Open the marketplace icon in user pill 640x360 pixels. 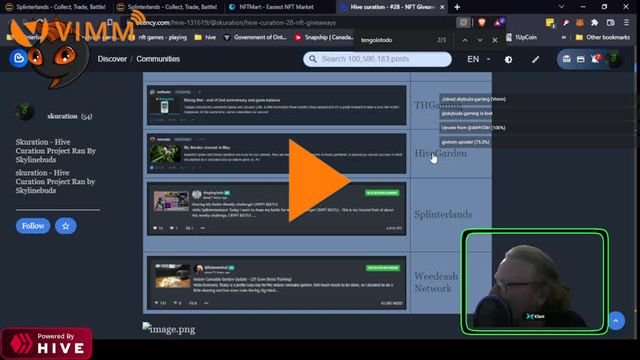[x=567, y=60]
